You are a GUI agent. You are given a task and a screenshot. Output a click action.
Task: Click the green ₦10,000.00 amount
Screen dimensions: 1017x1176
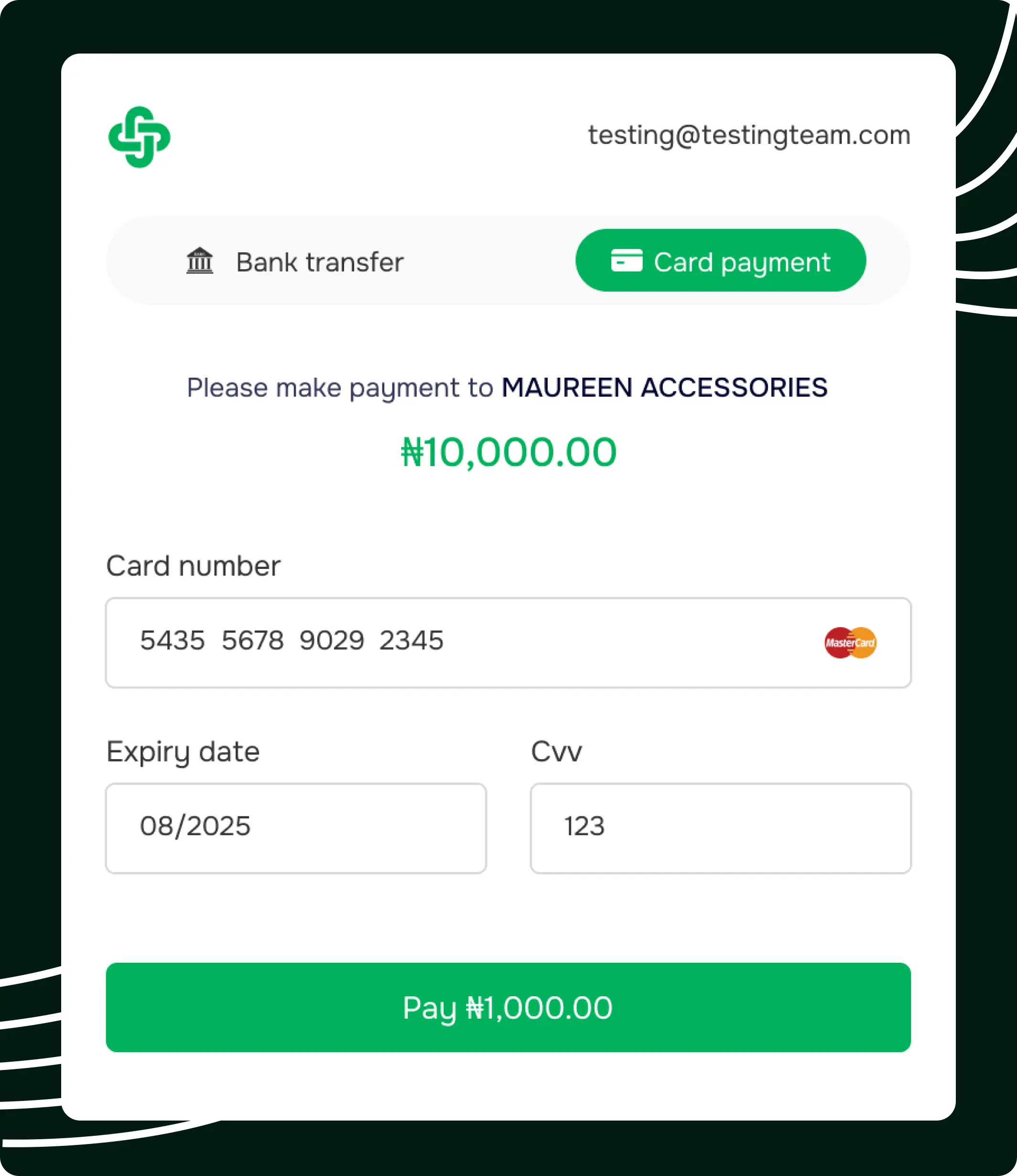click(x=508, y=452)
